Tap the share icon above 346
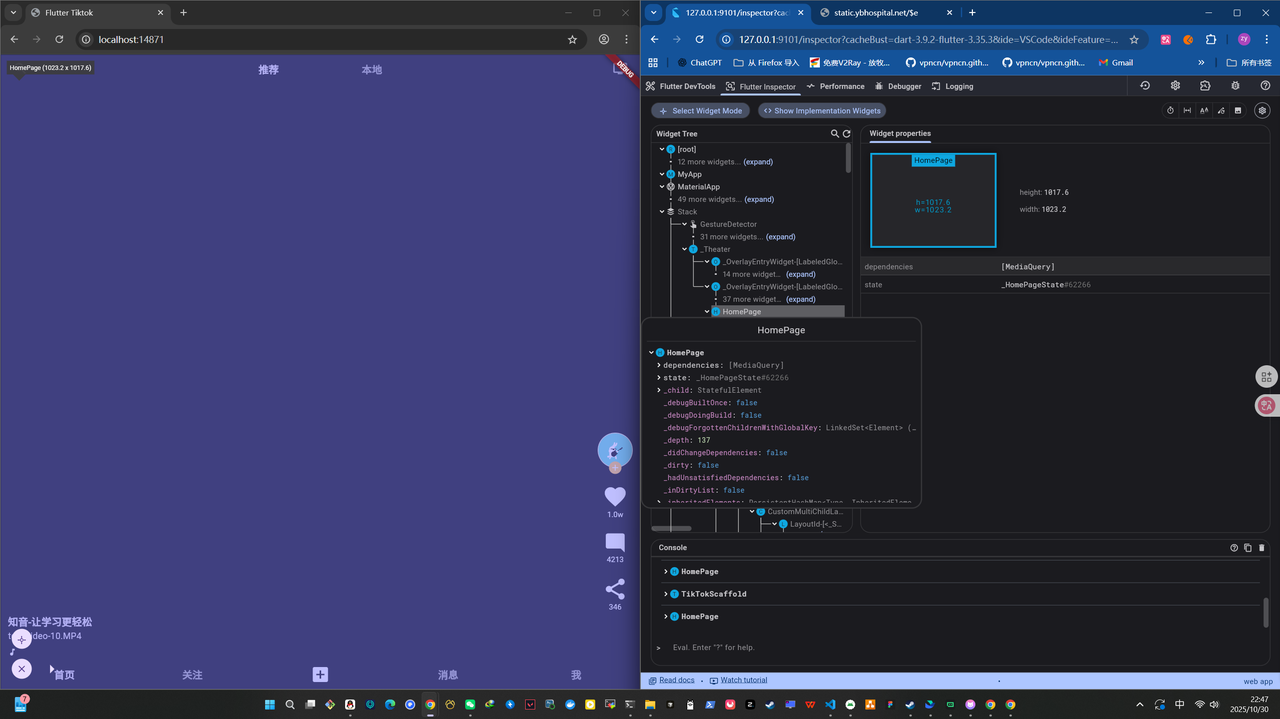 (x=615, y=589)
